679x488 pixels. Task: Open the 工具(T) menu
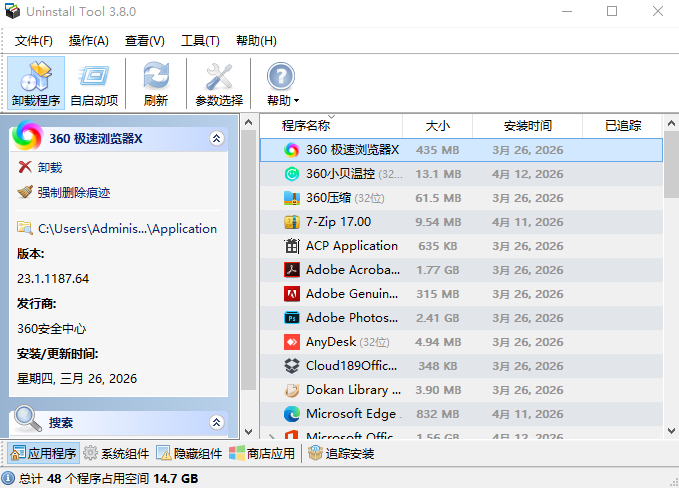(200, 41)
